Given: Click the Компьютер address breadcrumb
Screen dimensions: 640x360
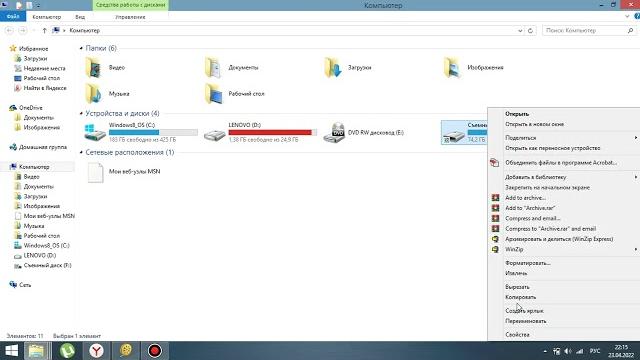Looking at the screenshot, I should coord(84,31).
